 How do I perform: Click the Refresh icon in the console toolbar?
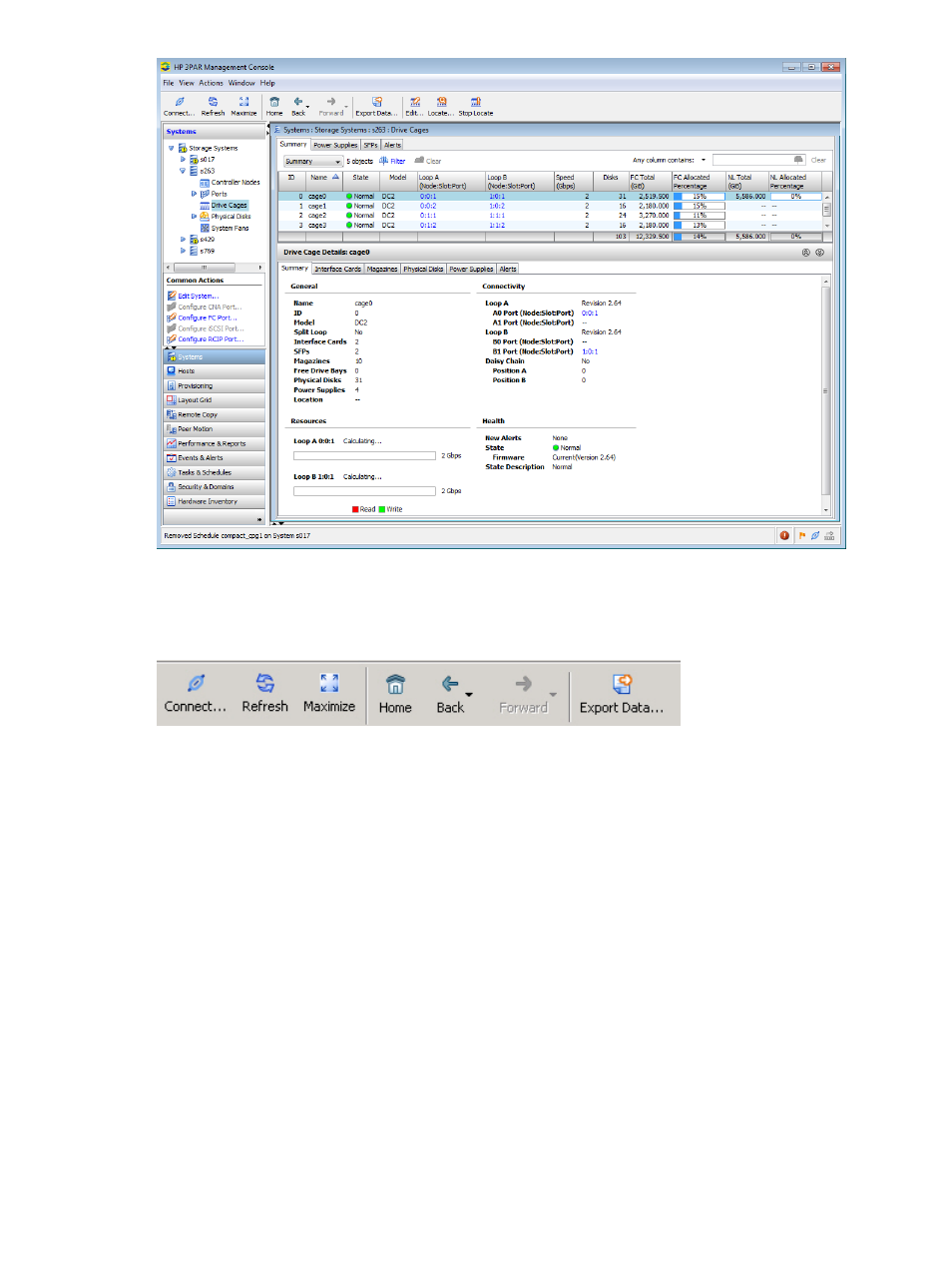(213, 102)
